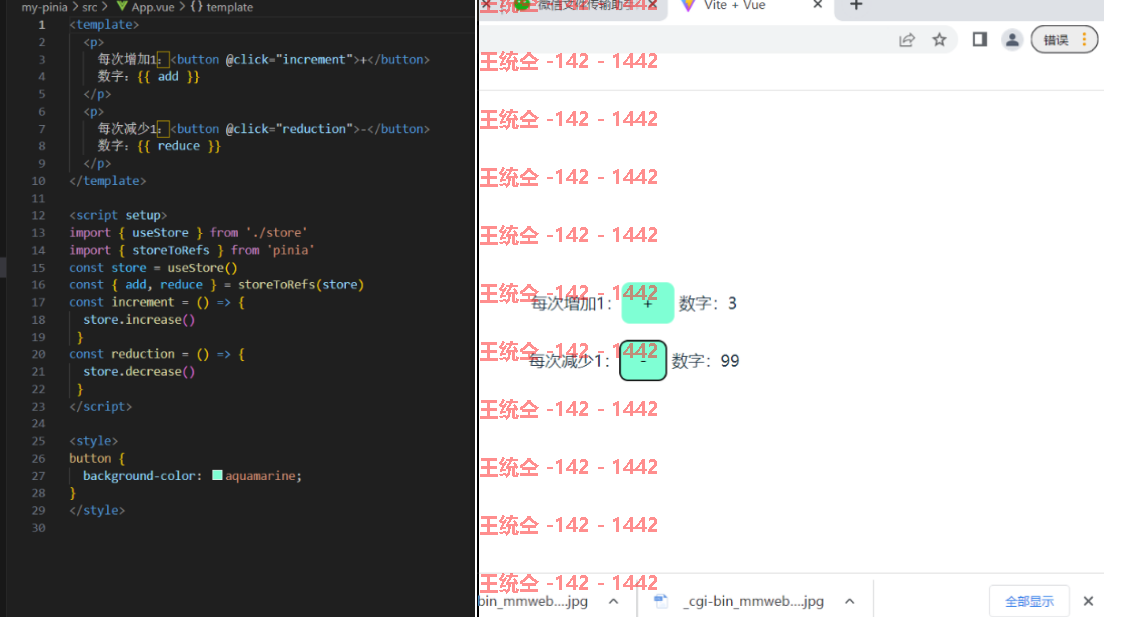The width and height of the screenshot is (1138, 617).
Task: Click line number 25 in the gutter
Action: point(38,441)
